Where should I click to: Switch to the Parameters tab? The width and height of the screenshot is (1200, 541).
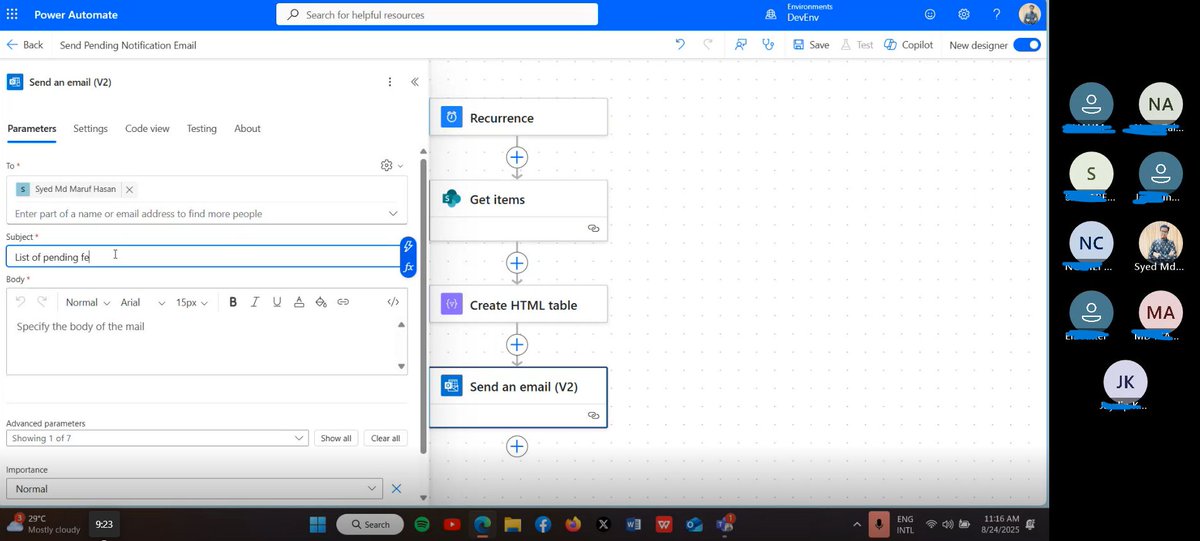[x=32, y=129]
